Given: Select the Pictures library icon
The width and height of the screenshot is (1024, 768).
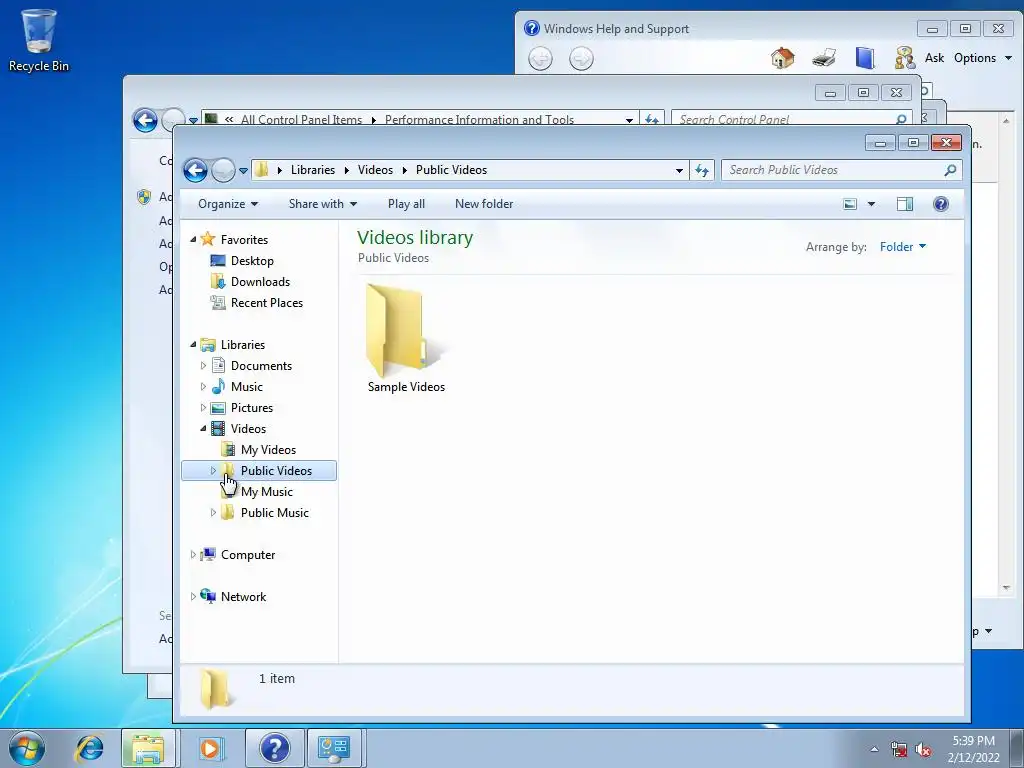Looking at the screenshot, I should click(219, 408).
